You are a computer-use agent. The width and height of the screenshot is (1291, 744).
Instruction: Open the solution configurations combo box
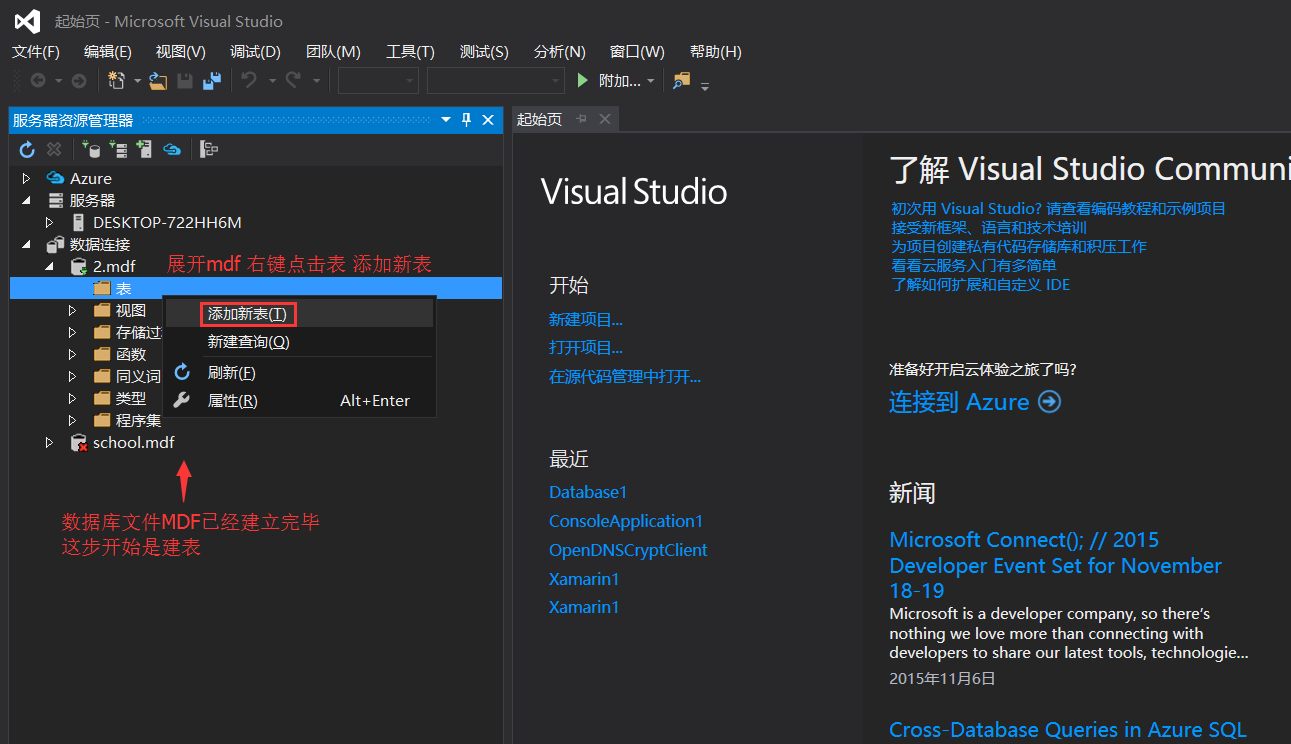coord(378,81)
